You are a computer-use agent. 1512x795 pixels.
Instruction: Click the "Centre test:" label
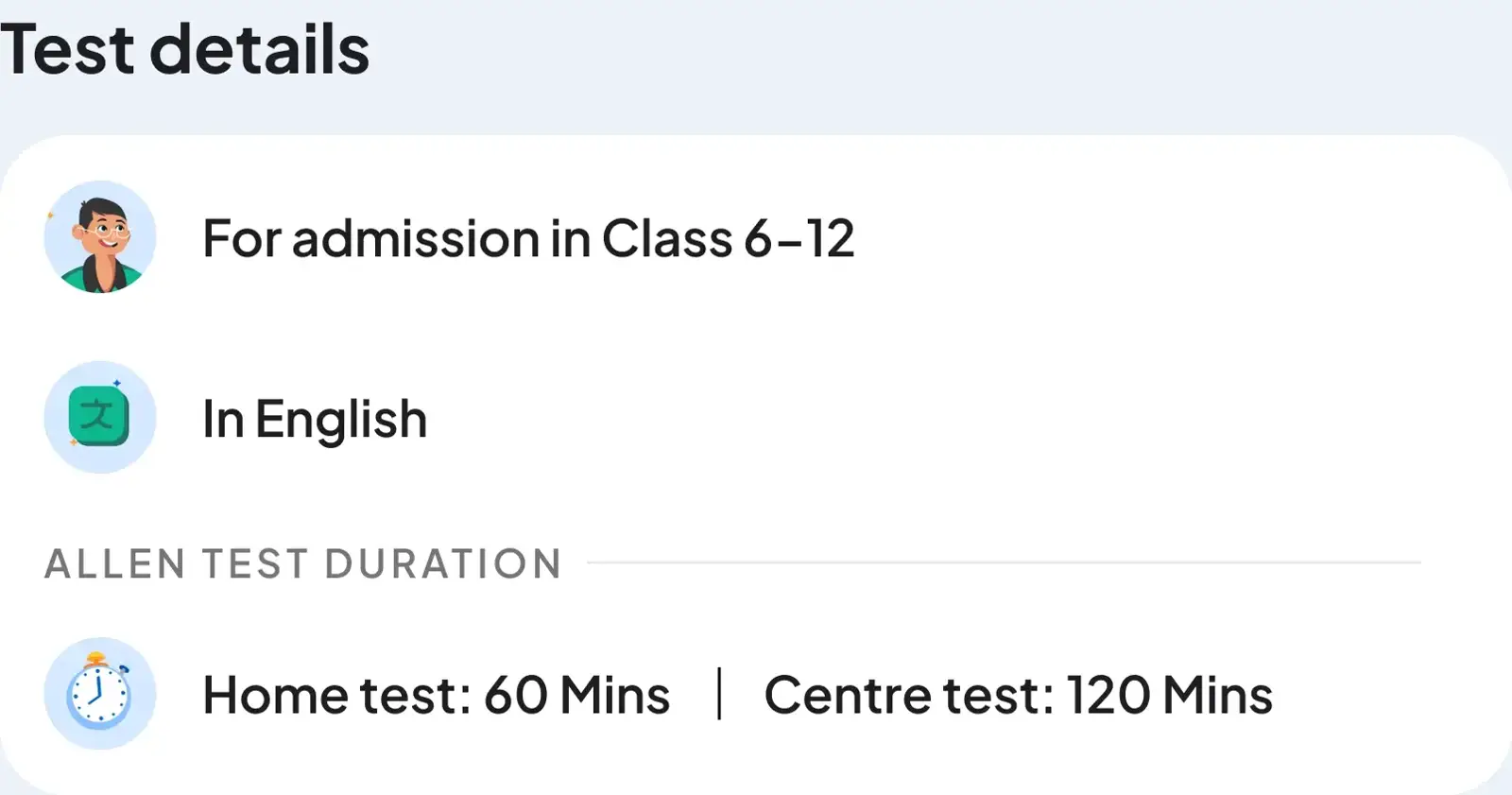(x=909, y=696)
